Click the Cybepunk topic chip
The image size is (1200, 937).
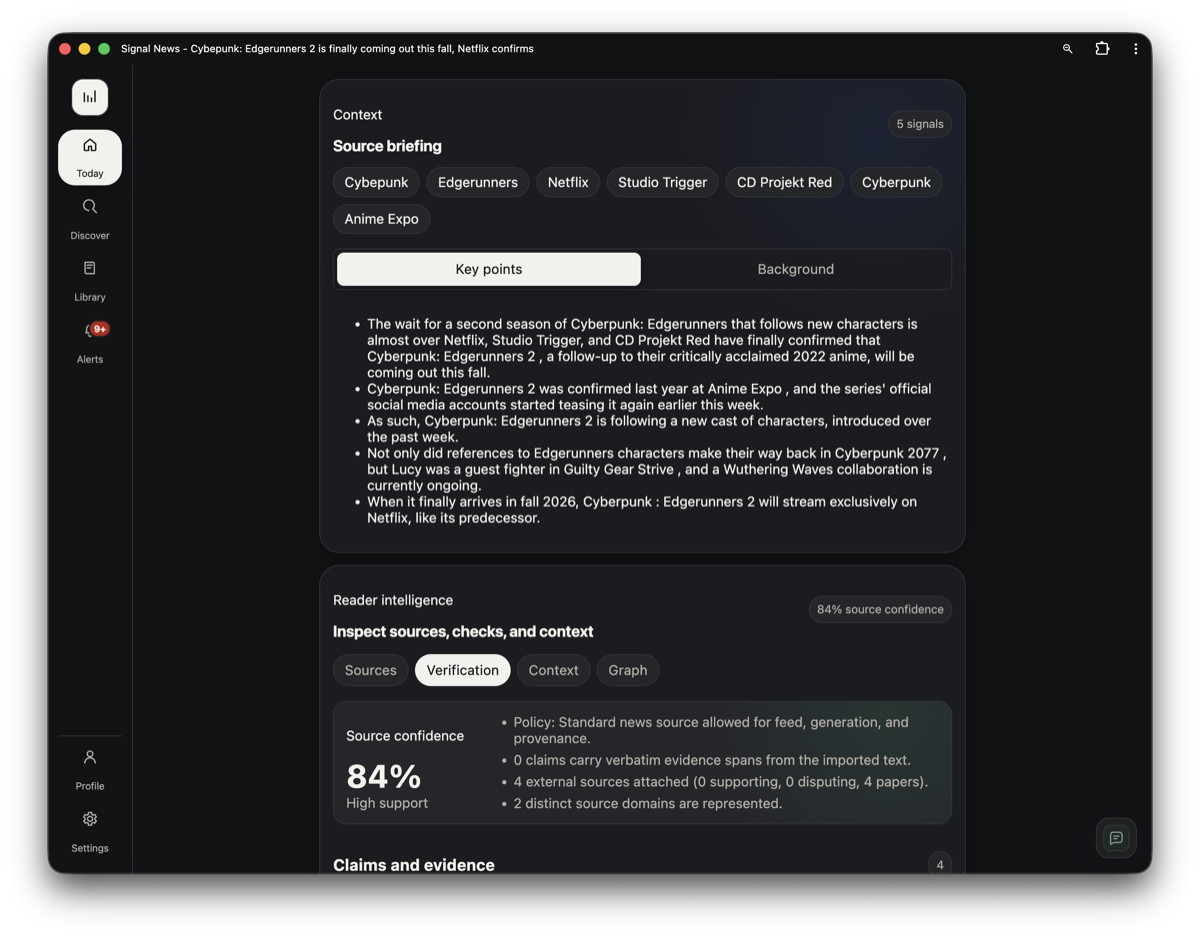376,182
